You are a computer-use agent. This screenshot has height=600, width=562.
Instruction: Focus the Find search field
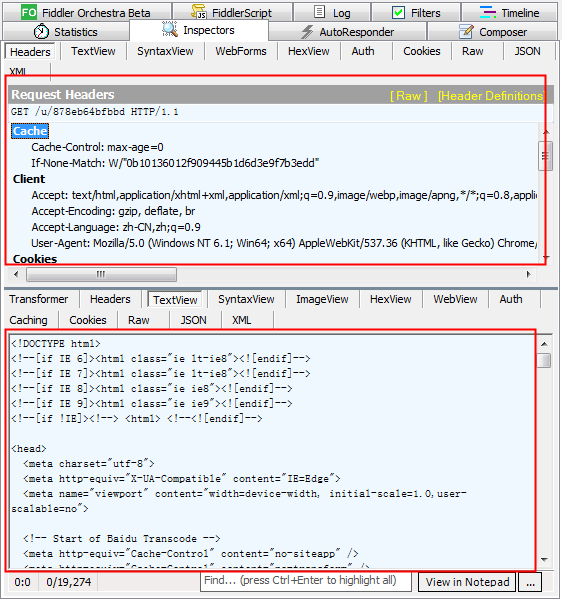306,581
